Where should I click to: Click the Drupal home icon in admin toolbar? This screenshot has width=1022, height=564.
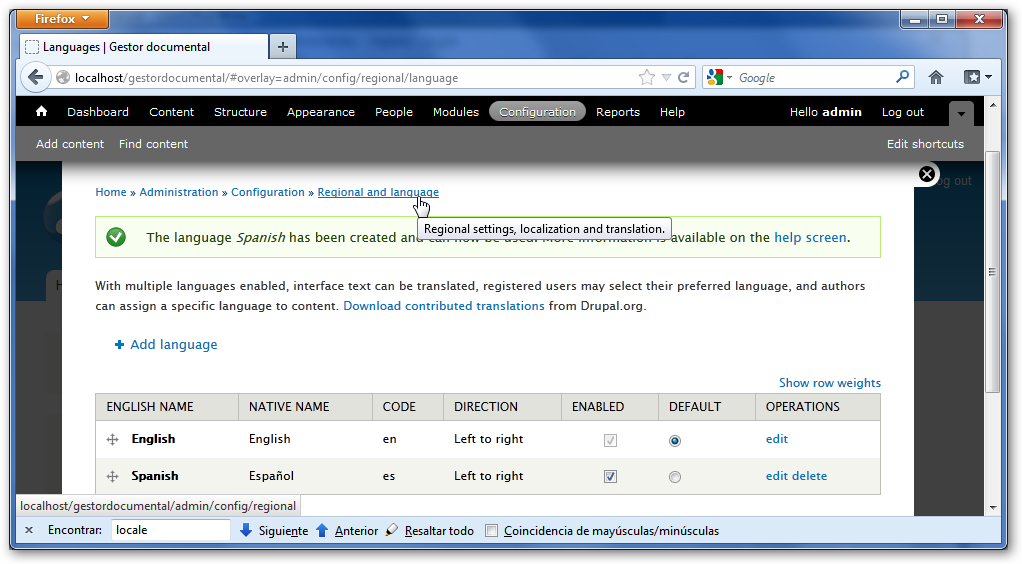[x=41, y=112]
